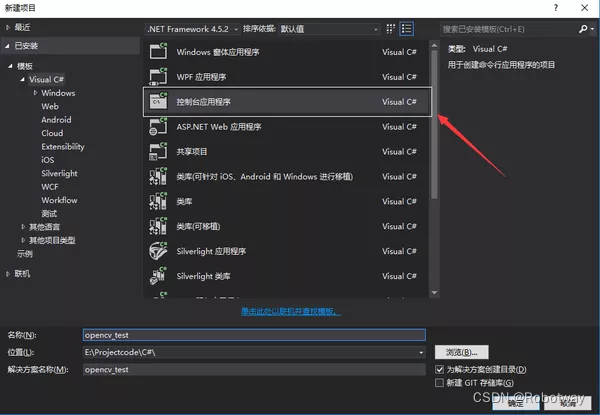This screenshot has width=600, height=415.
Task: Select Android in template tree
Action: [56, 120]
